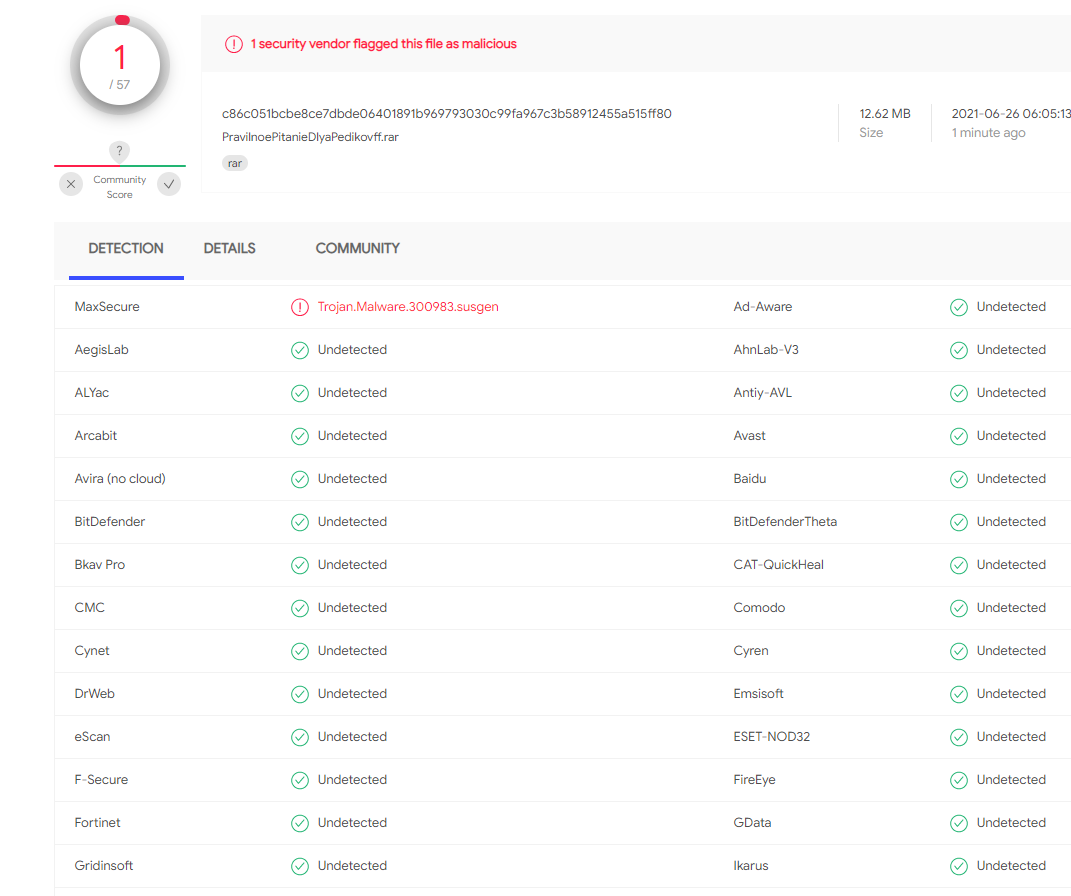Click the green check icon in Antiy-AVL row

click(959, 393)
